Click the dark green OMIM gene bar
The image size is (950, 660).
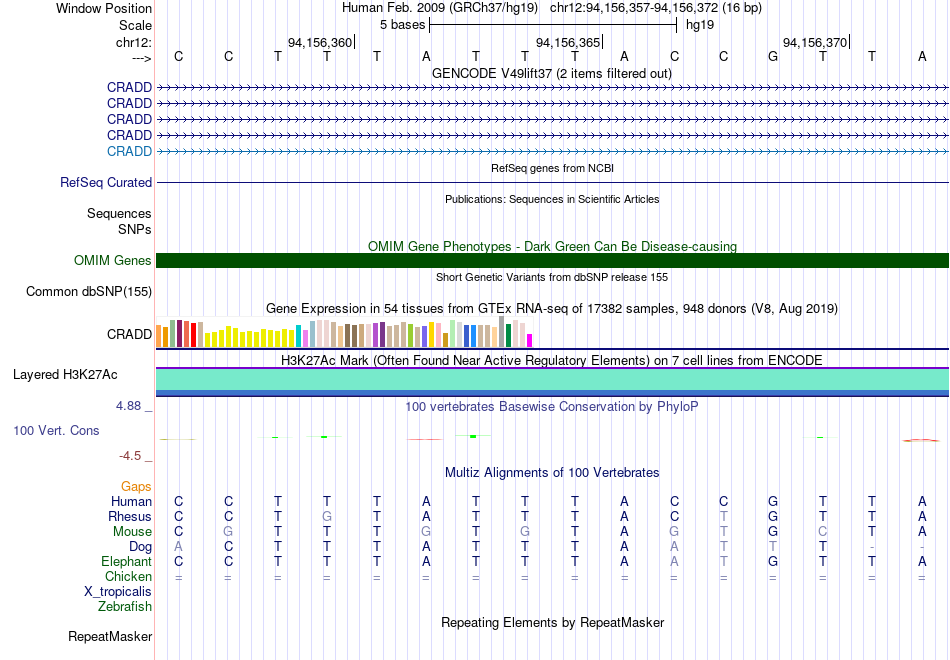point(553,261)
